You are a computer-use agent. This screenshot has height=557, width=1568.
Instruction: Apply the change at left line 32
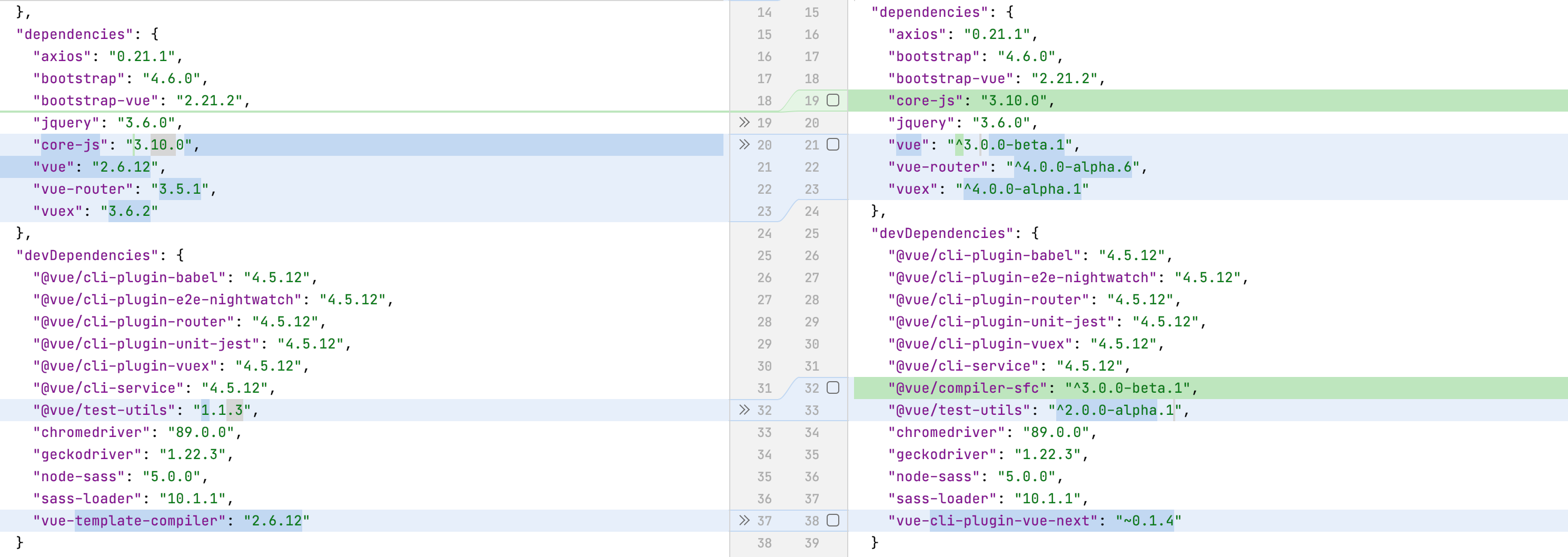point(744,410)
